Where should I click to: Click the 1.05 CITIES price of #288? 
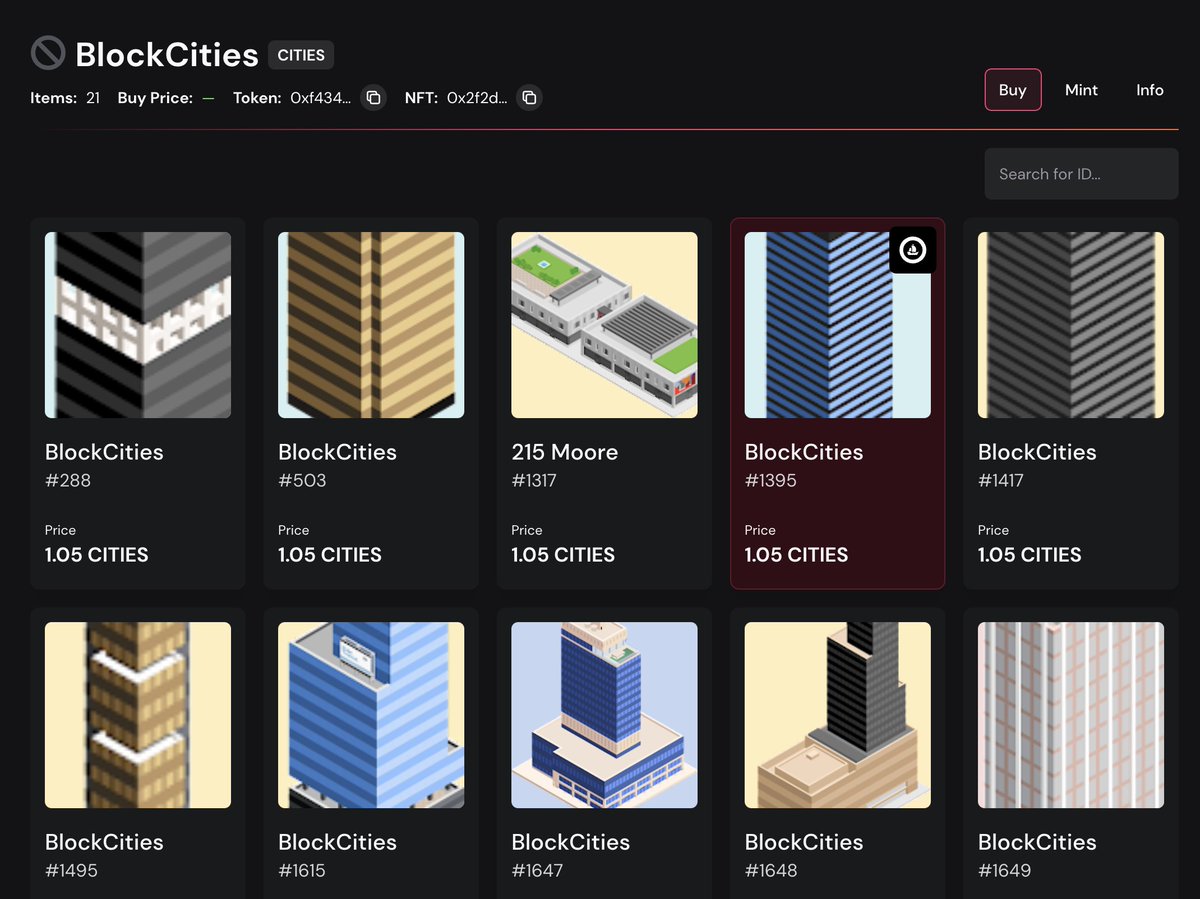click(97, 555)
